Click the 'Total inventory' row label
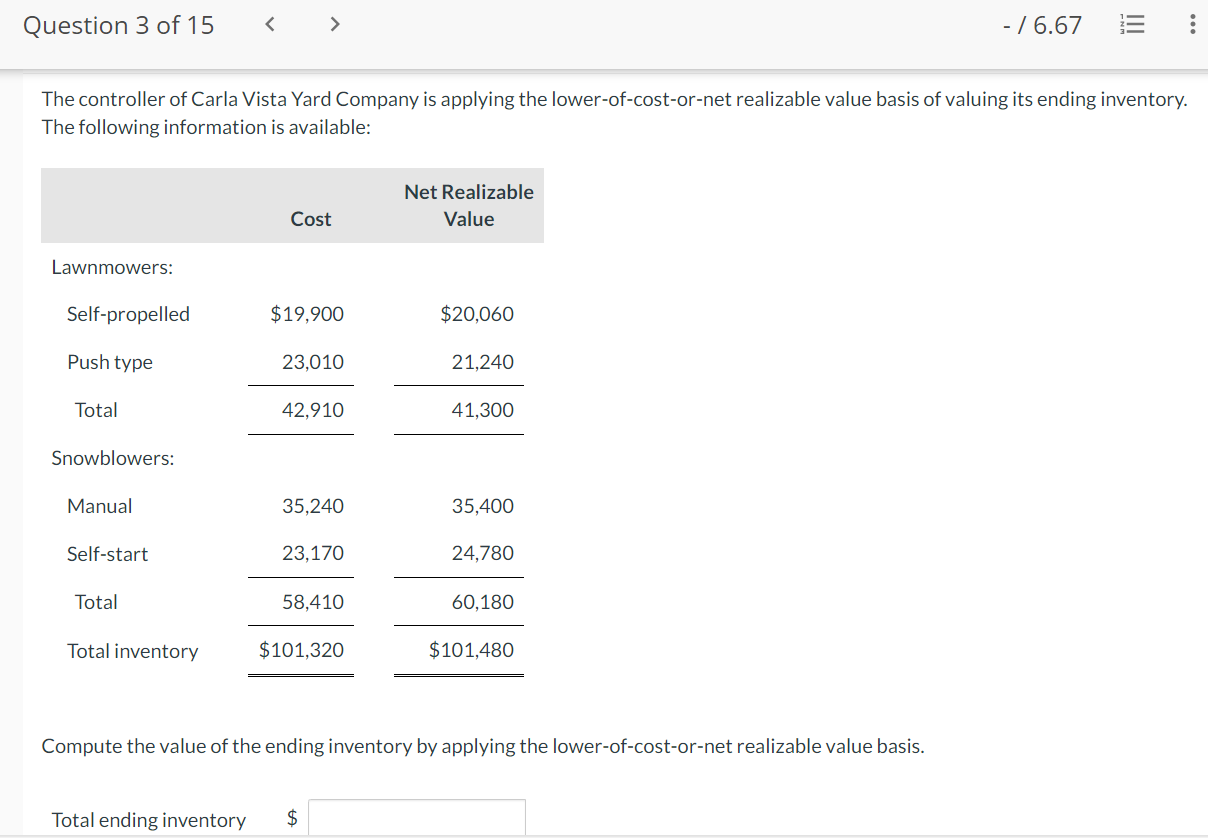 tap(133, 651)
